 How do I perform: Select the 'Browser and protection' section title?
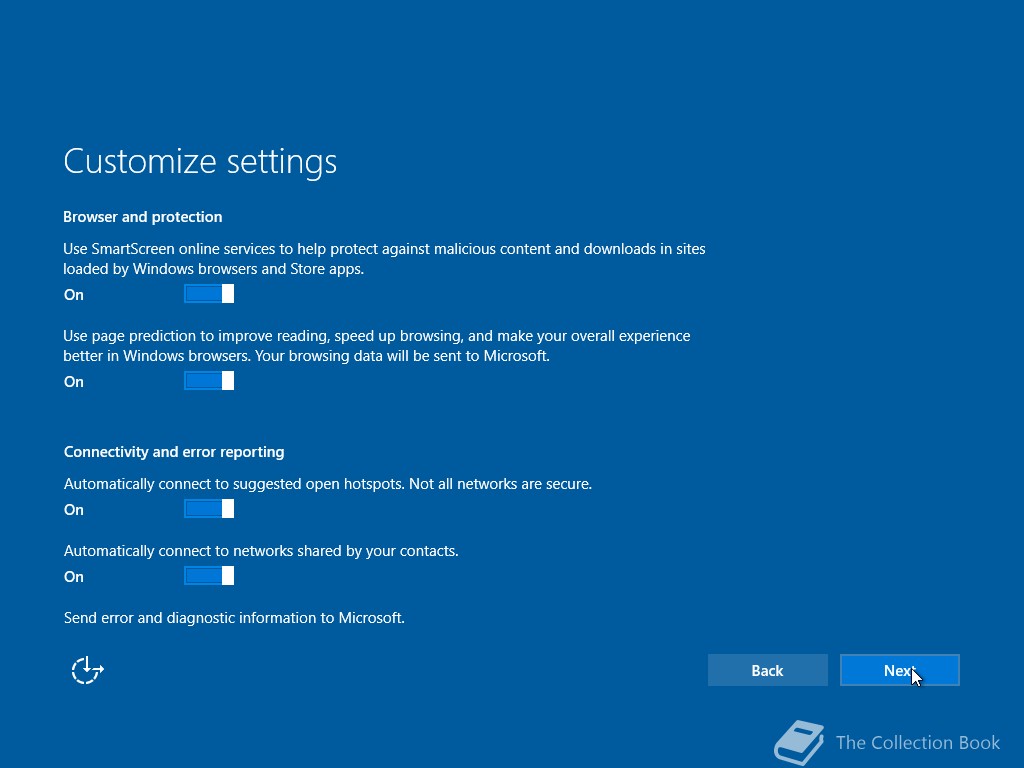point(142,217)
